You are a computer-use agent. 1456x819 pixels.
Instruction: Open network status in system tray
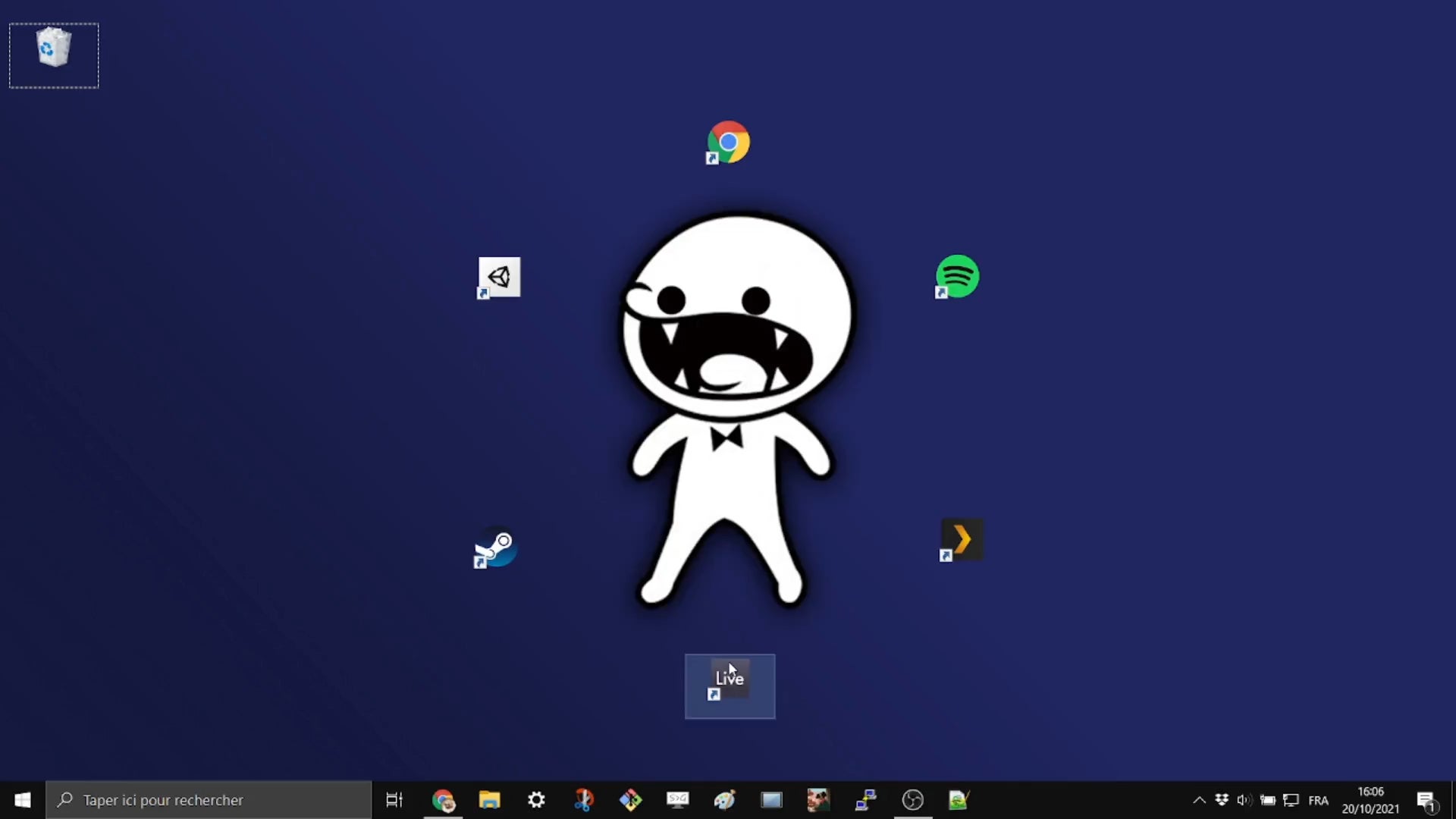[1291, 800]
